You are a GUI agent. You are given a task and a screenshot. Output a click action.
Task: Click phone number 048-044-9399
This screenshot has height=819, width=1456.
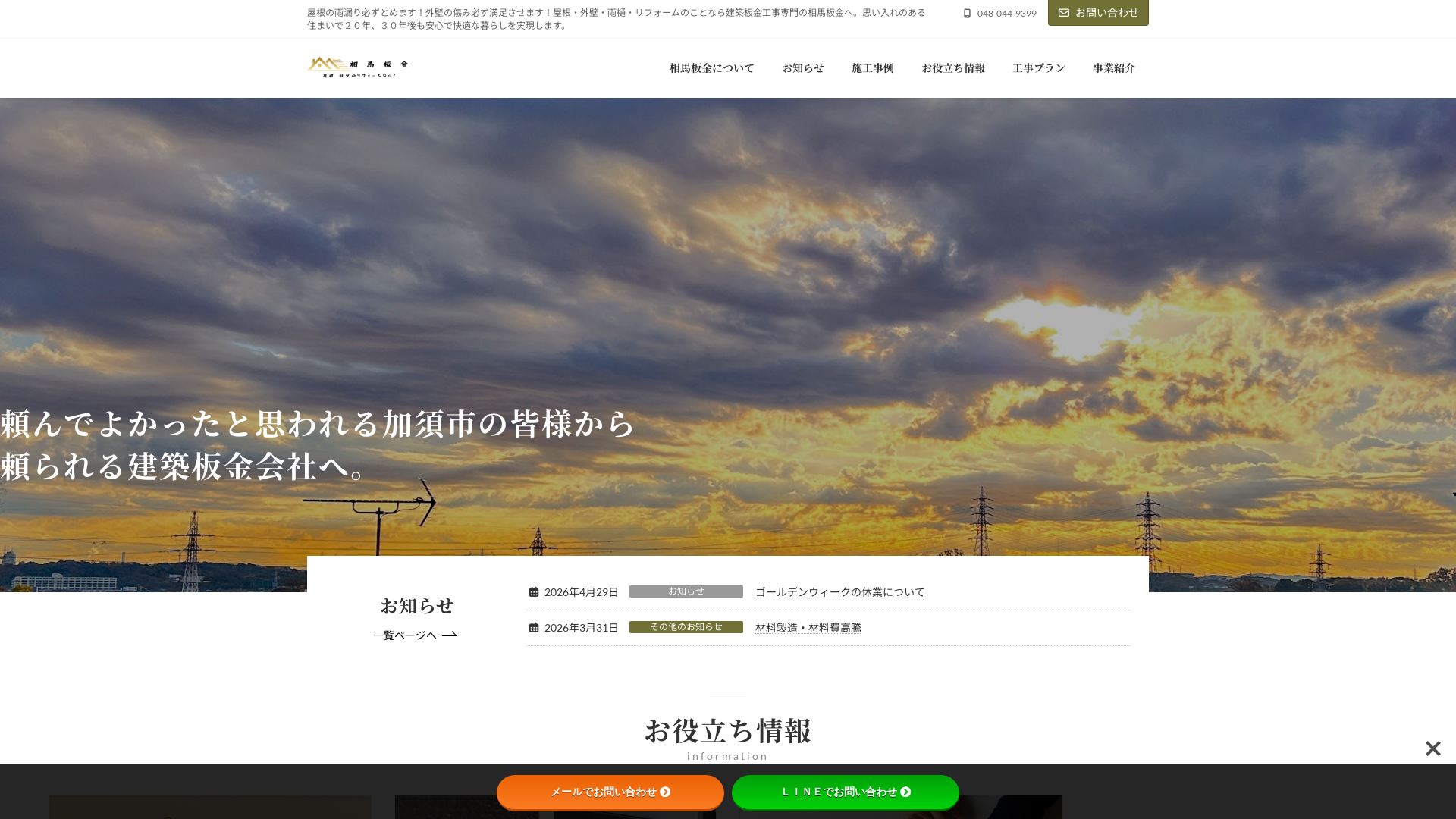point(1006,14)
